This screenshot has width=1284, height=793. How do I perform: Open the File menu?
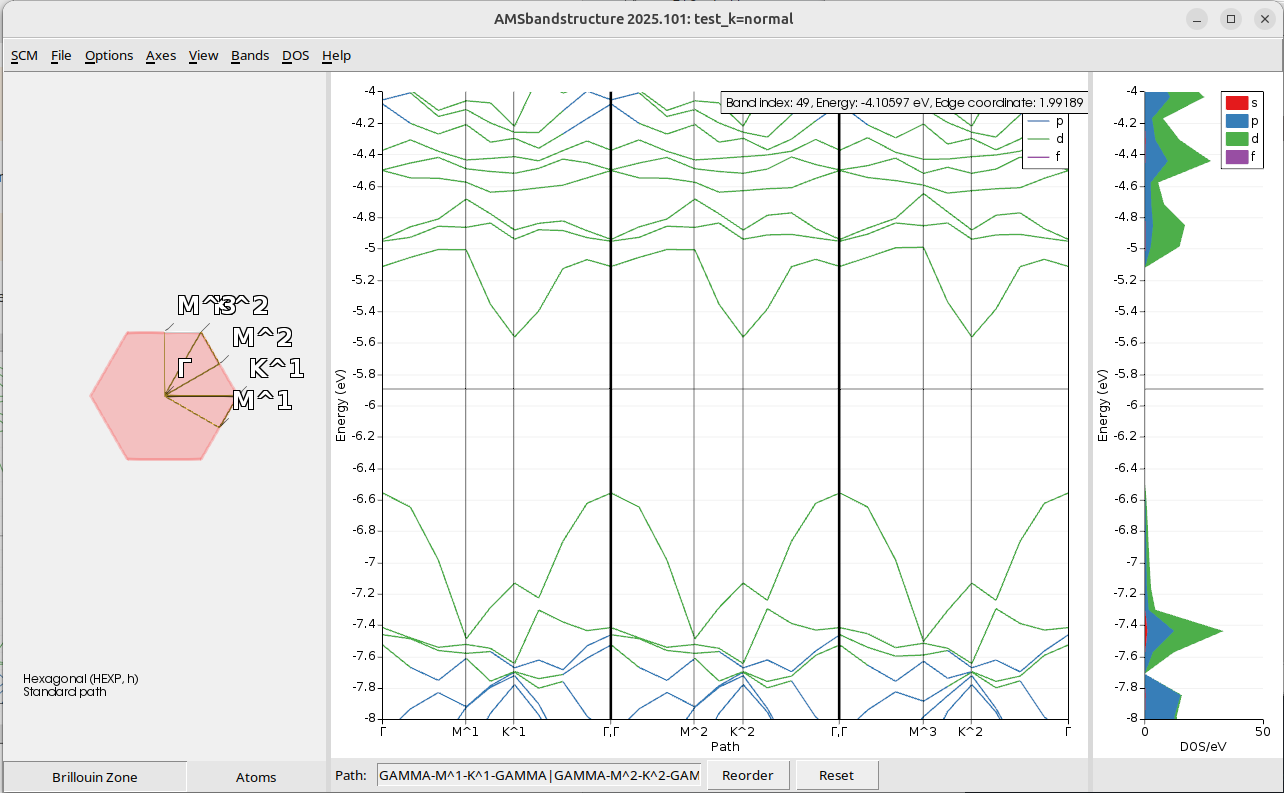pyautogui.click(x=61, y=55)
